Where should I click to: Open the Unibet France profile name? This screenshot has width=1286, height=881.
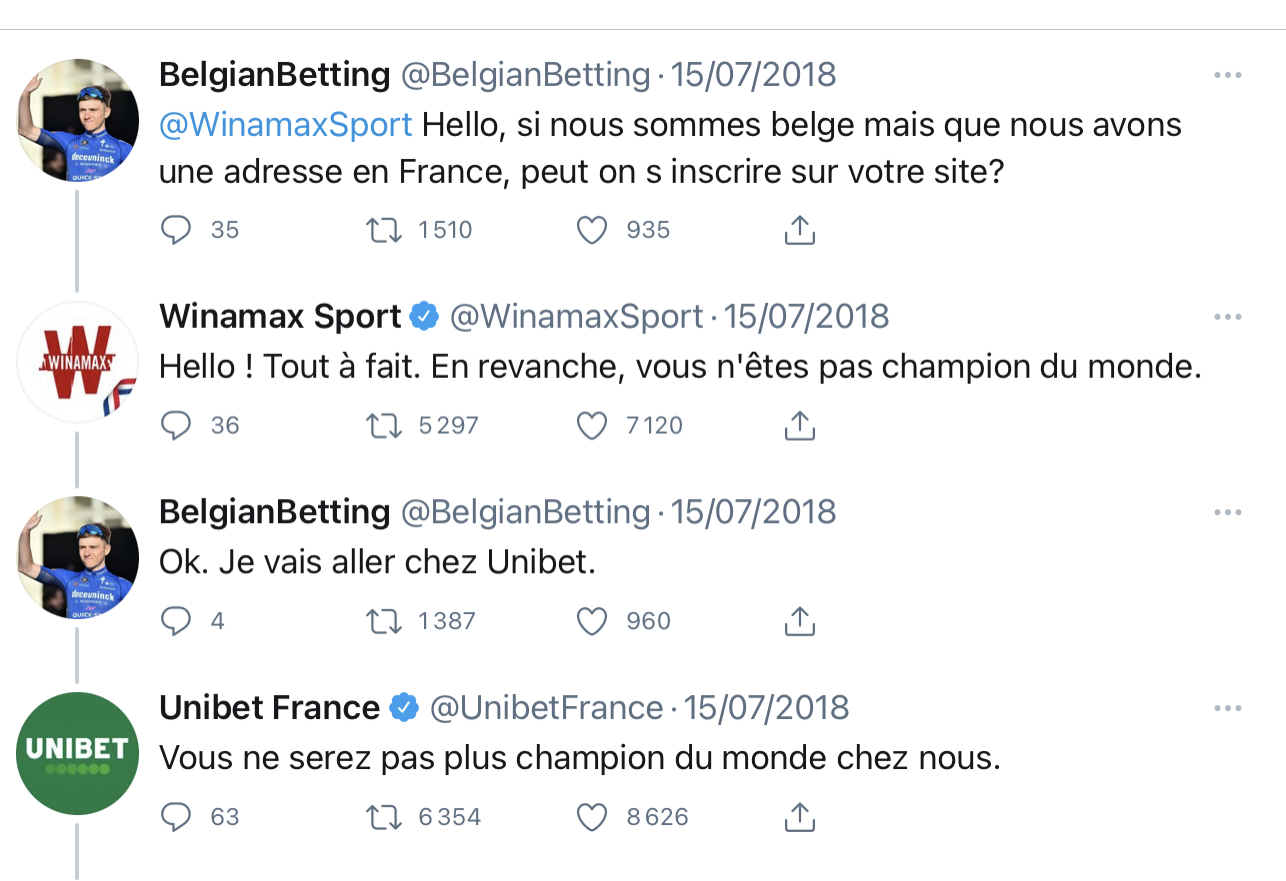269,708
